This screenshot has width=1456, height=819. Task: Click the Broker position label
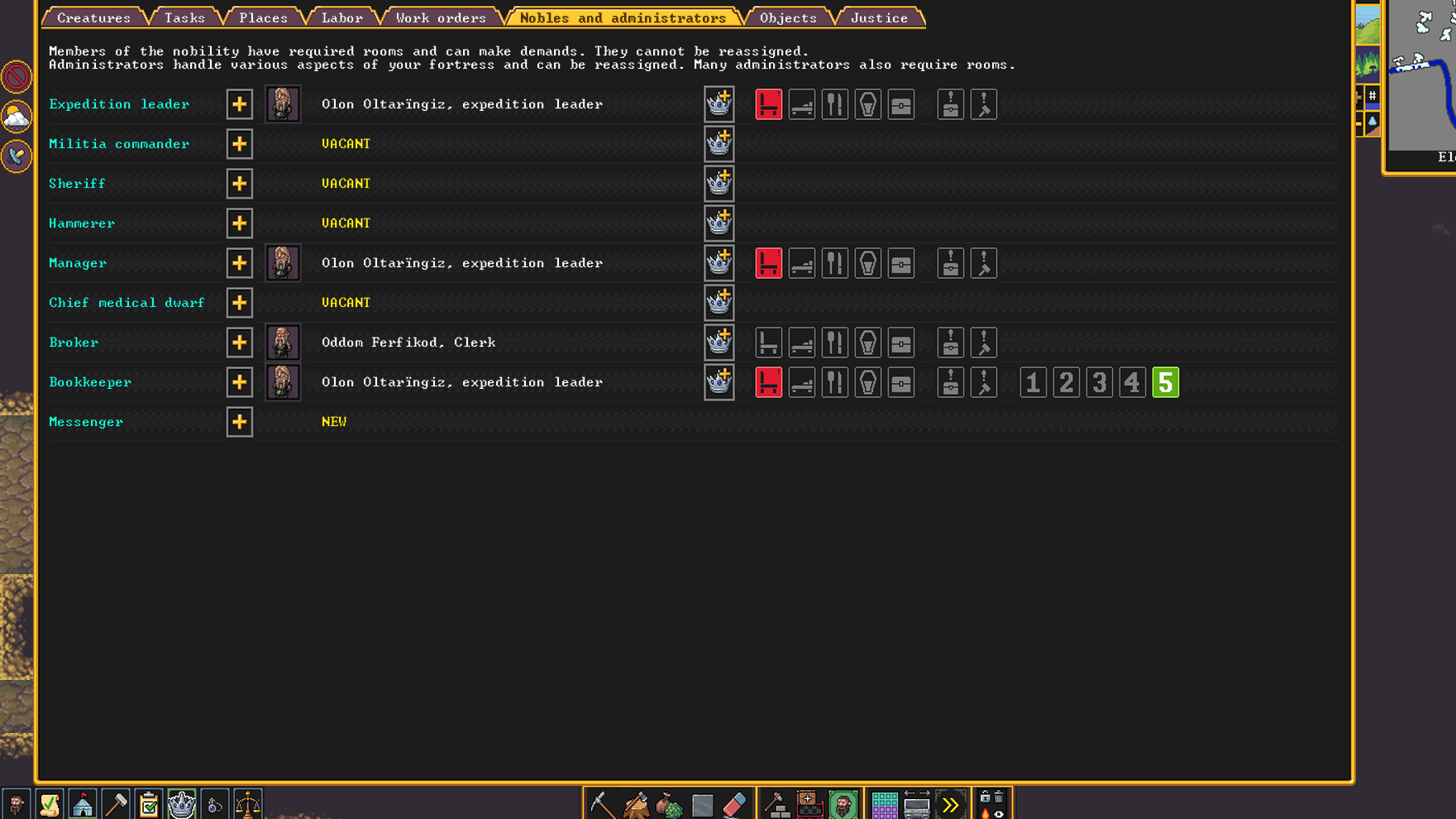click(x=74, y=342)
